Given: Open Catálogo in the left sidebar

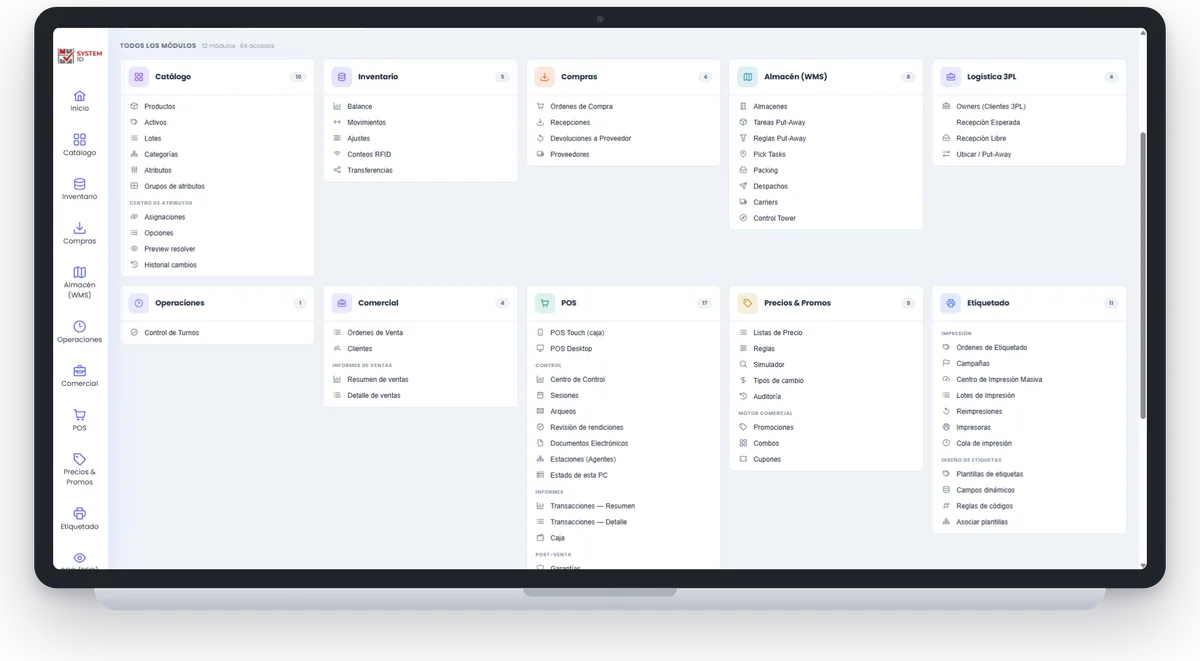Looking at the screenshot, I should pyautogui.click(x=79, y=145).
